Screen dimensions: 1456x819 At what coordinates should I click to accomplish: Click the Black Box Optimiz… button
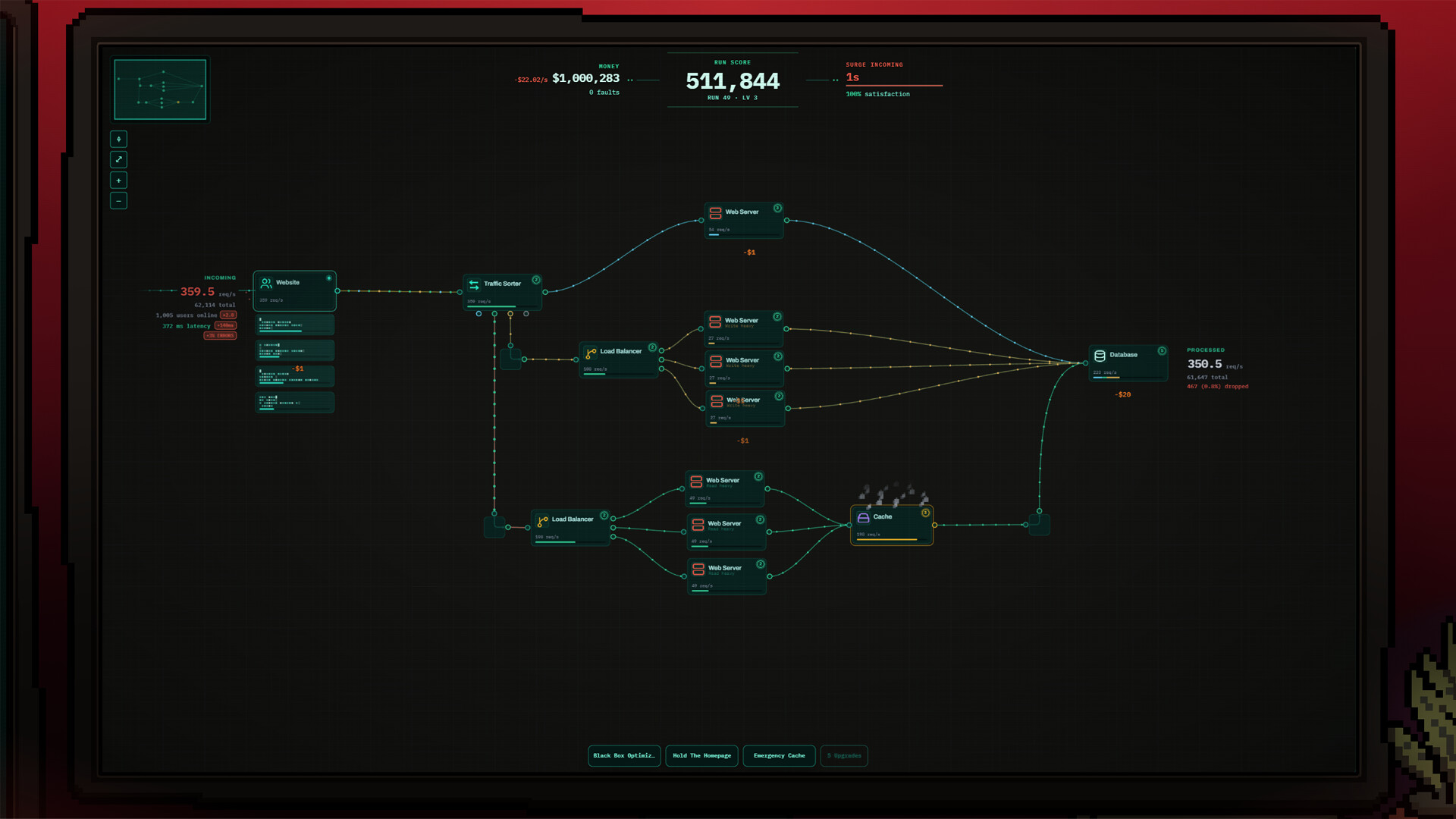tap(624, 755)
